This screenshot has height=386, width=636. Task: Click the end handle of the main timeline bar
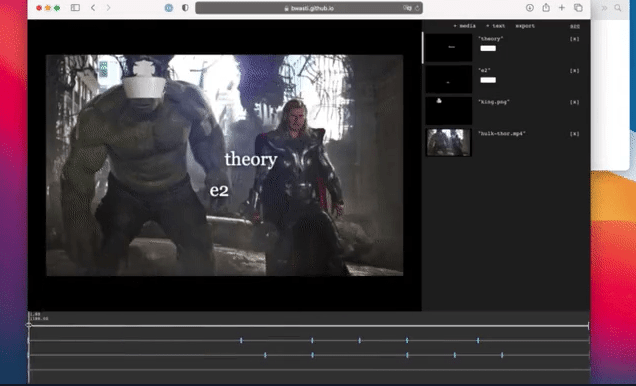(x=588, y=326)
